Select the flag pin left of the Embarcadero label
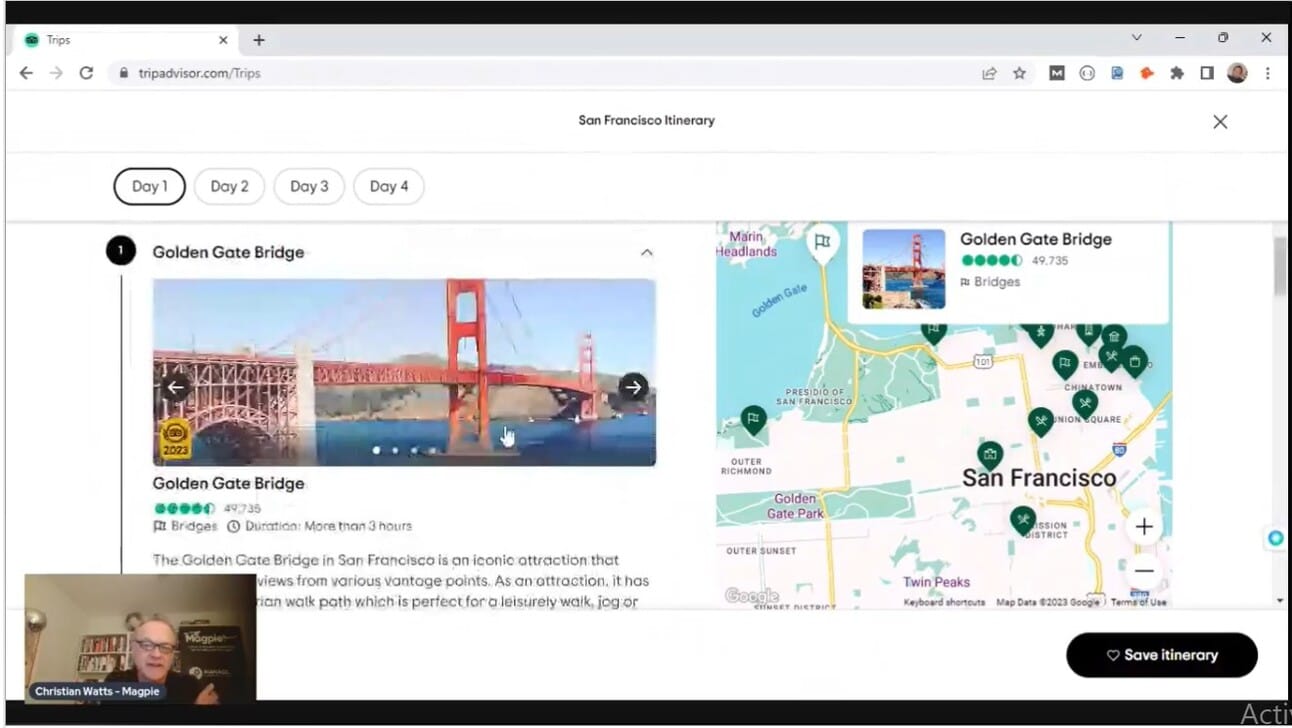Viewport: 1292px width, 728px height. pyautogui.click(x=1065, y=364)
